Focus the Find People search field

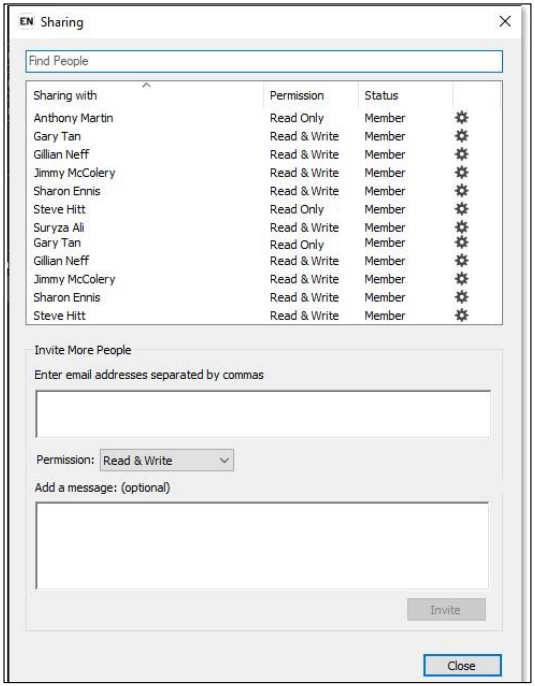[264, 61]
